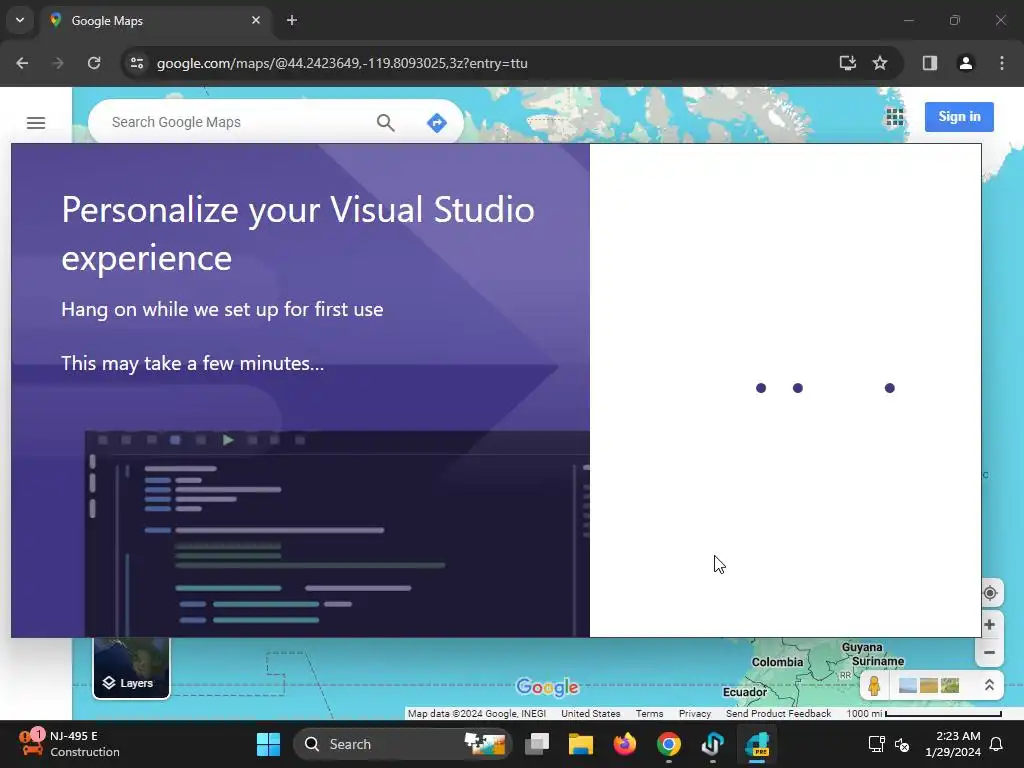Click the magnifier search icon in Maps
The width and height of the screenshot is (1024, 768).
click(385, 122)
